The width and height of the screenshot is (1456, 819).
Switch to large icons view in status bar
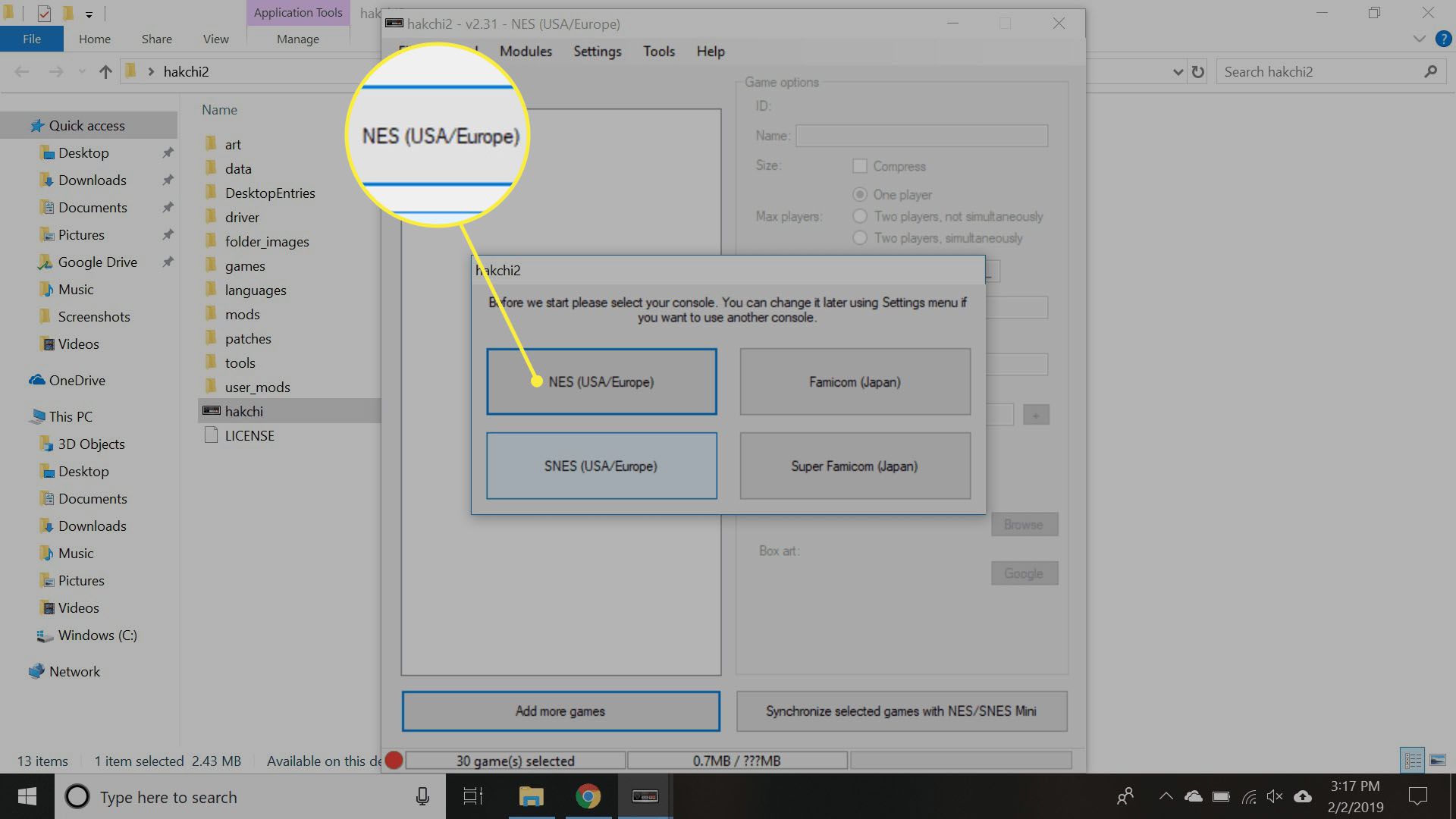(x=1437, y=759)
